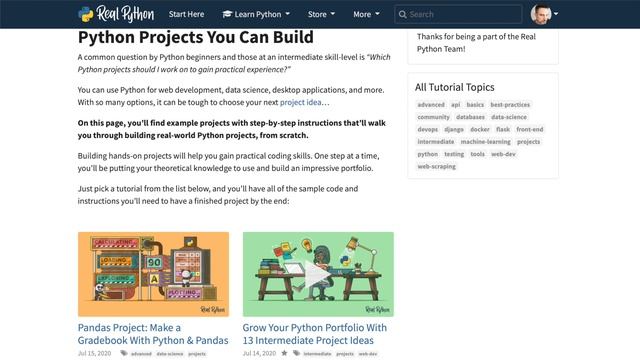Click the graduation cap icon beside Learn Python
Viewport: 640px width, 360px height.
point(227,14)
